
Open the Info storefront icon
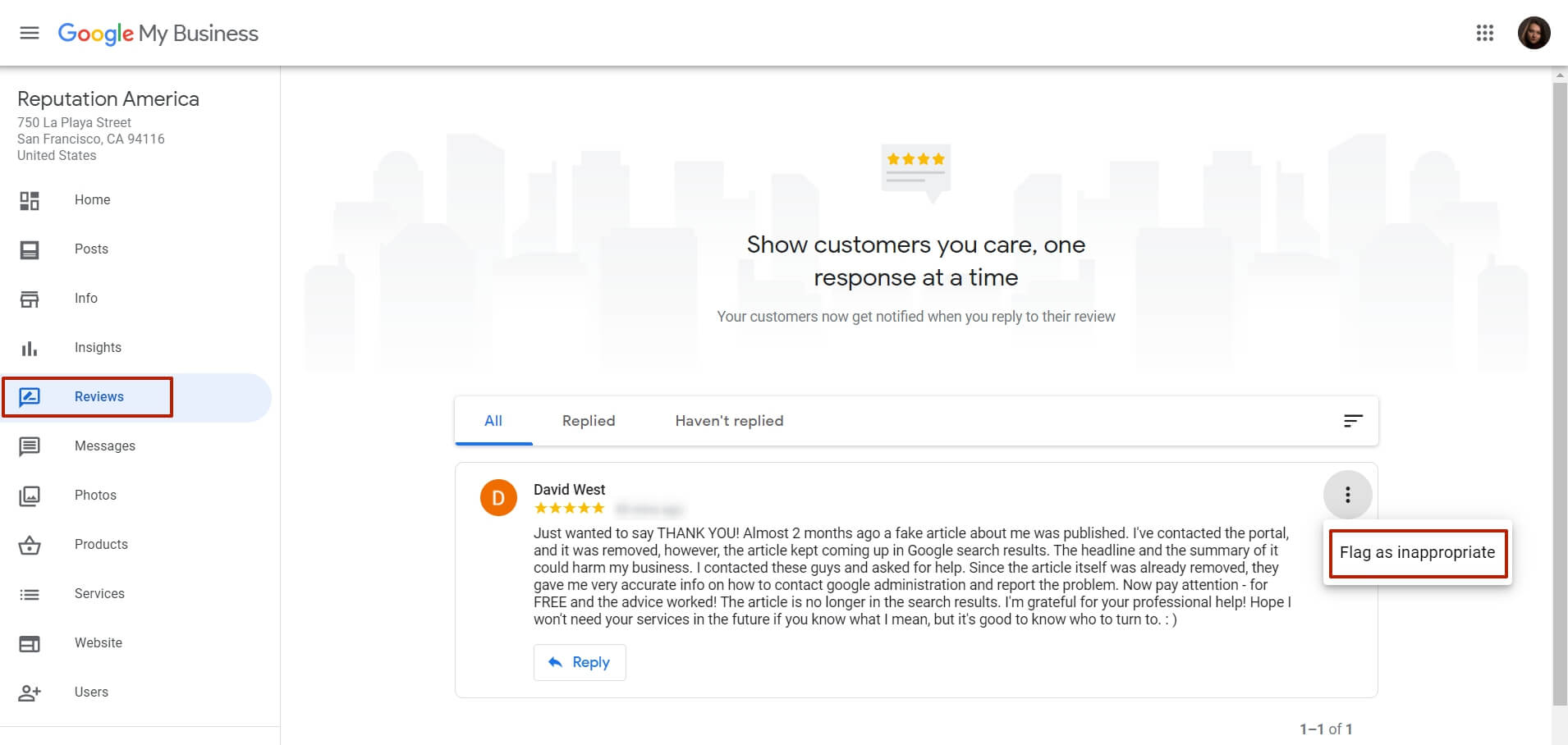pyautogui.click(x=30, y=299)
